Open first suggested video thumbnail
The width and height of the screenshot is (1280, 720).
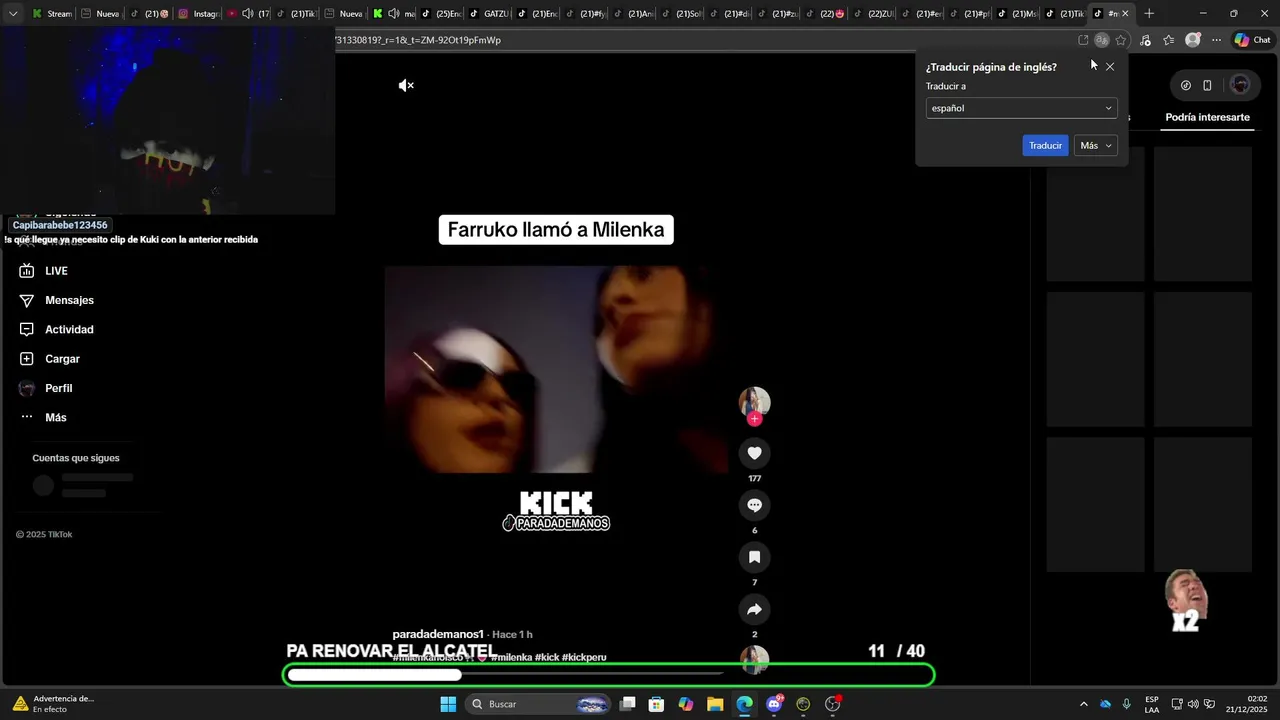coord(1095,214)
